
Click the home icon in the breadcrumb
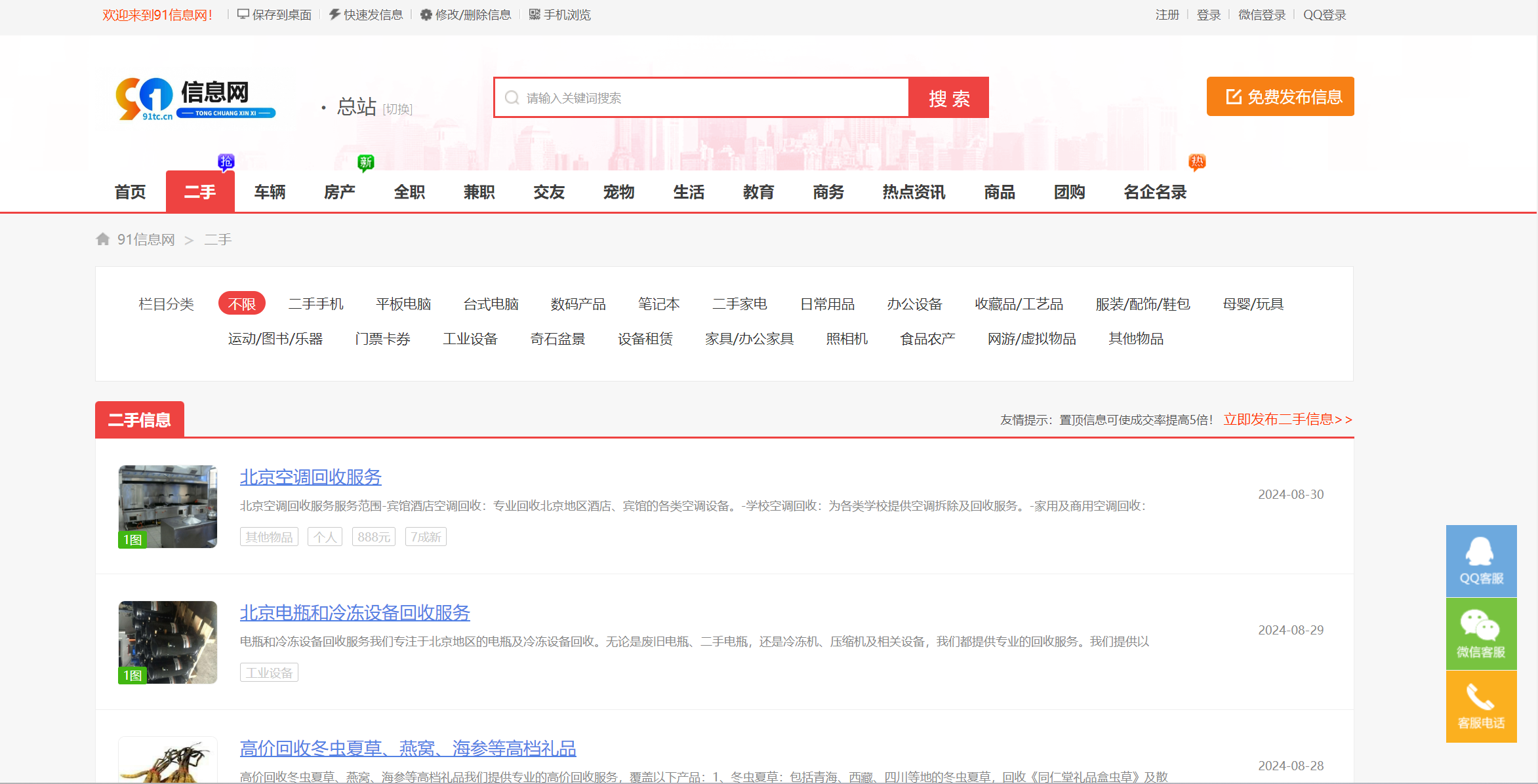click(x=102, y=239)
